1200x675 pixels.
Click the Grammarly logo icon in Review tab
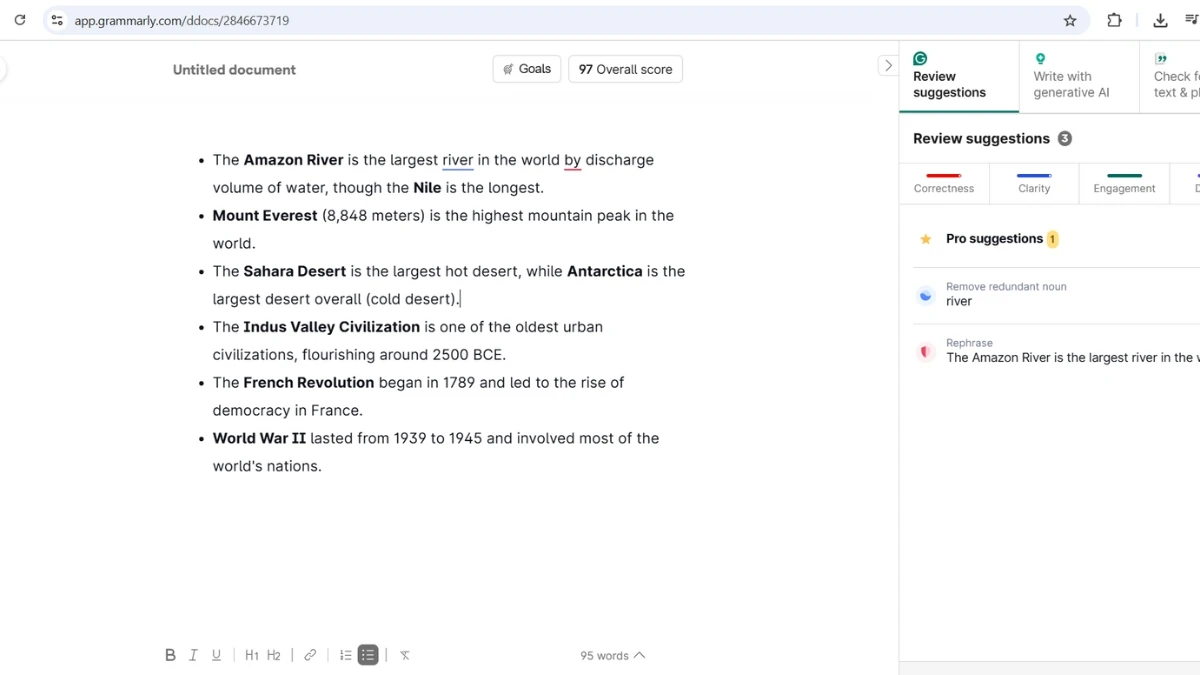(920, 59)
